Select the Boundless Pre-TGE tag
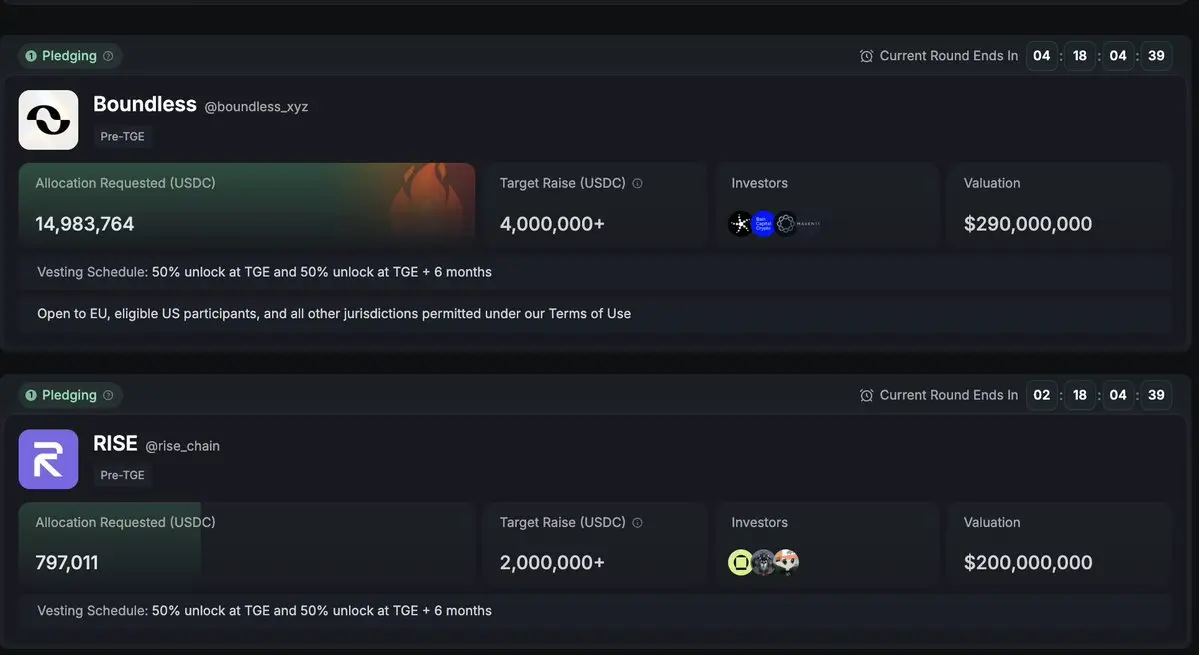The image size is (1199, 655). tap(122, 136)
